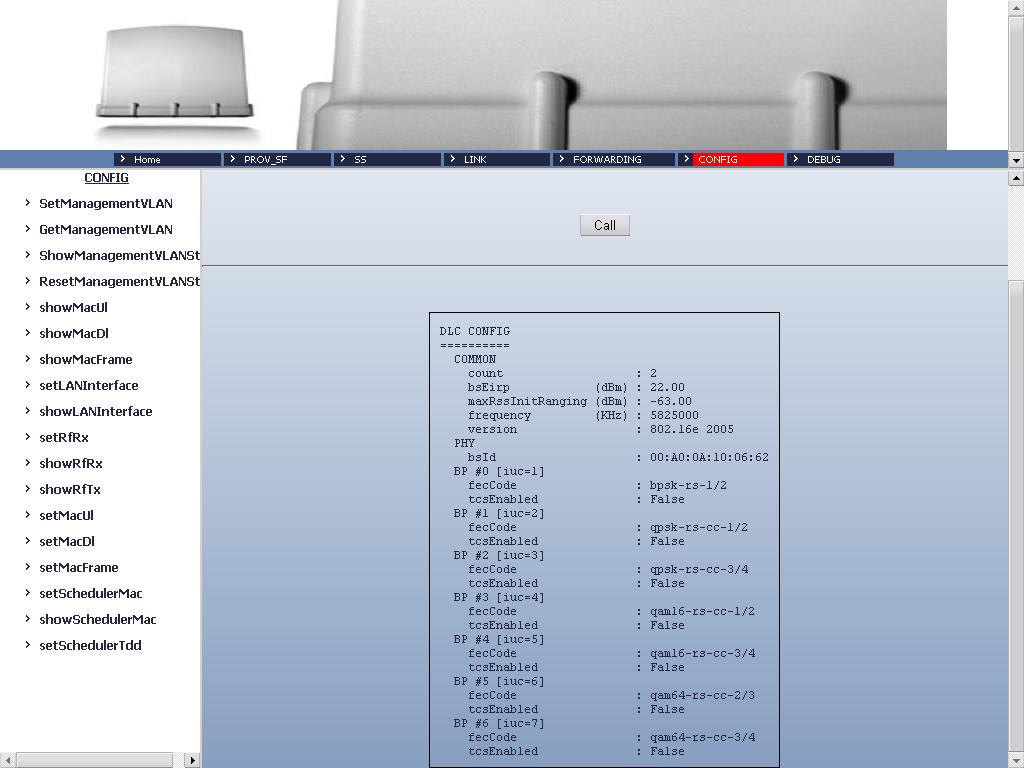Click the arrow icon beside setMacUl

click(x=27, y=515)
